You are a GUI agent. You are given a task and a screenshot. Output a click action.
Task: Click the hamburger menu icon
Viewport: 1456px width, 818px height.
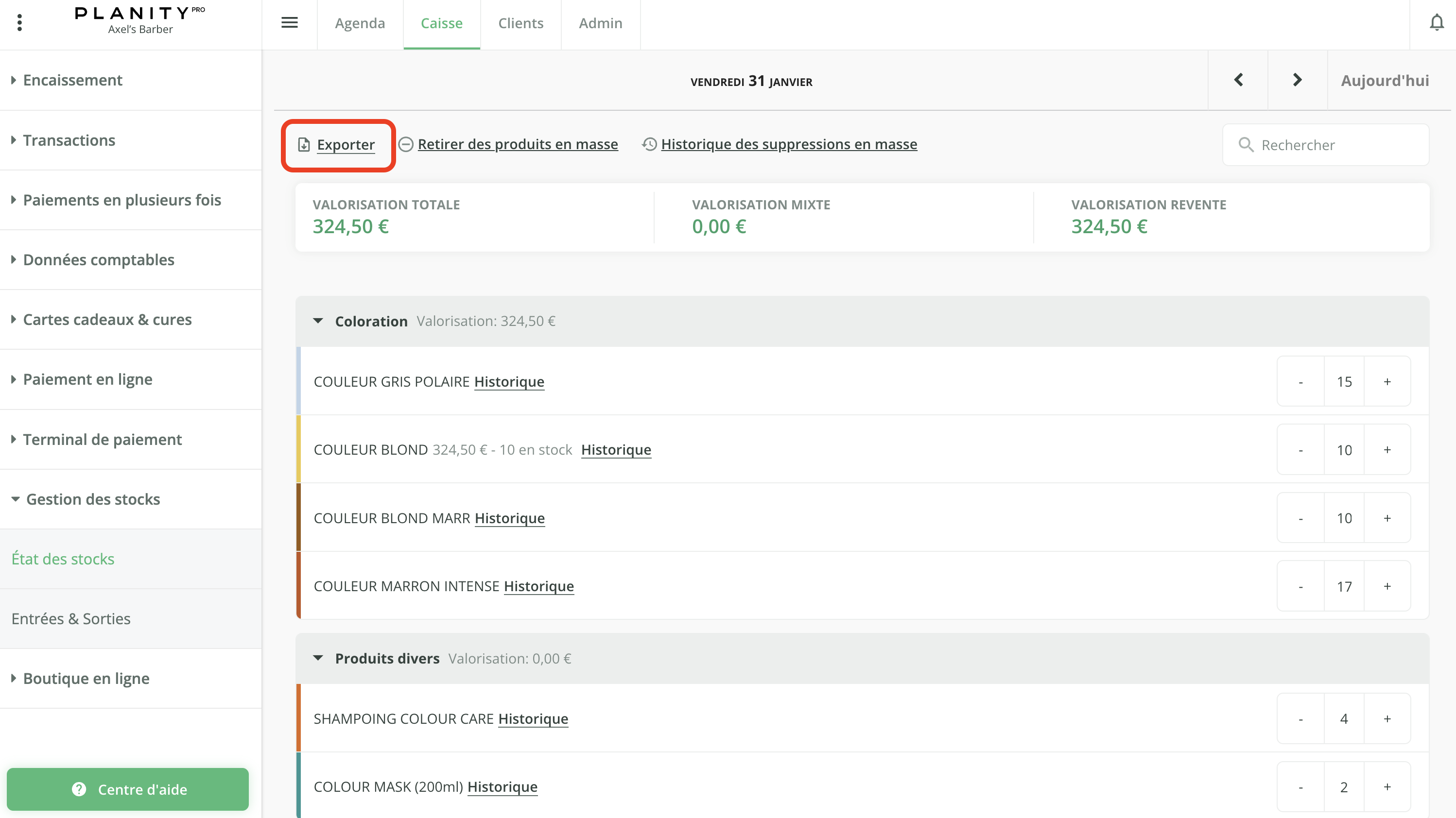tap(289, 23)
